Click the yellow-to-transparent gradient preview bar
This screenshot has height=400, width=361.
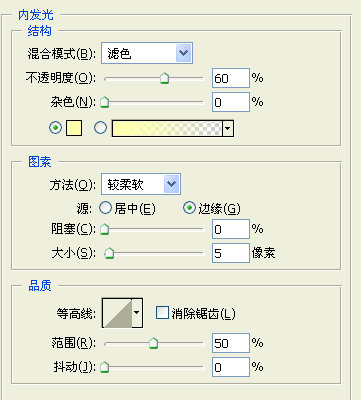tap(167, 129)
